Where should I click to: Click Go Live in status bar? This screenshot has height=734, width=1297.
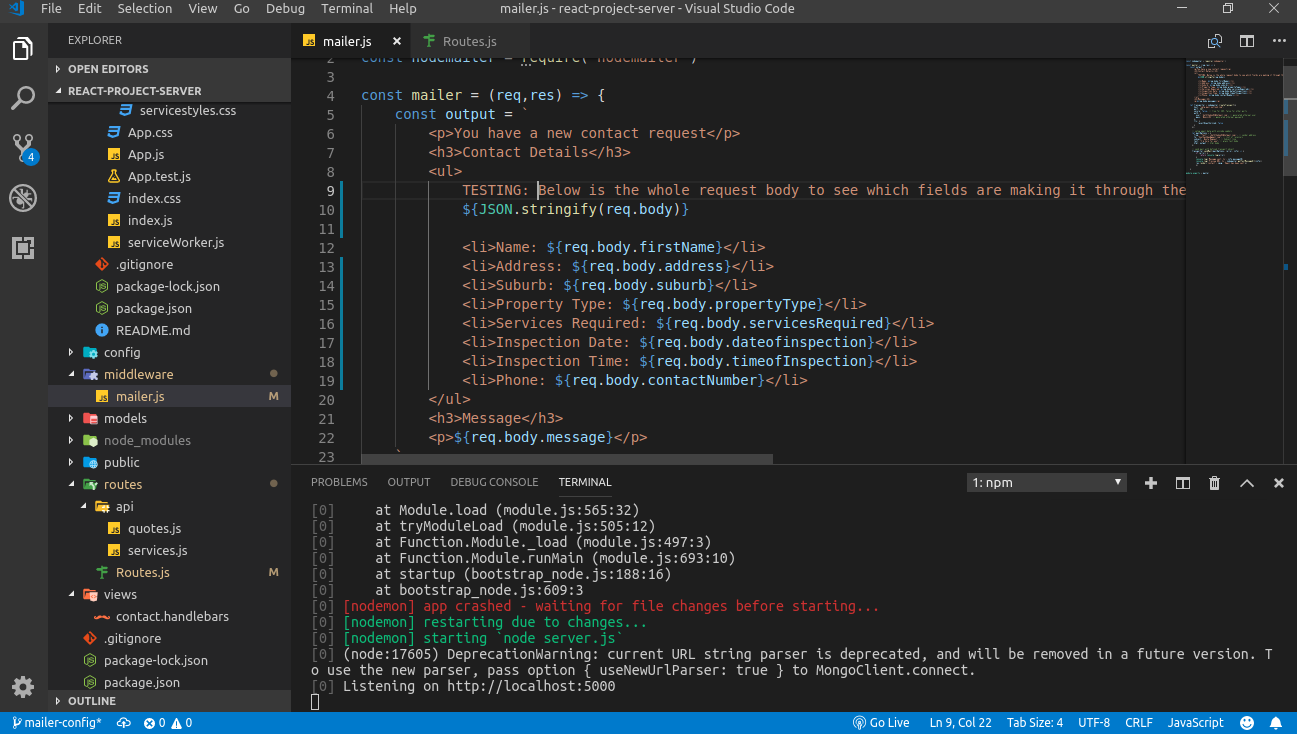(881, 723)
